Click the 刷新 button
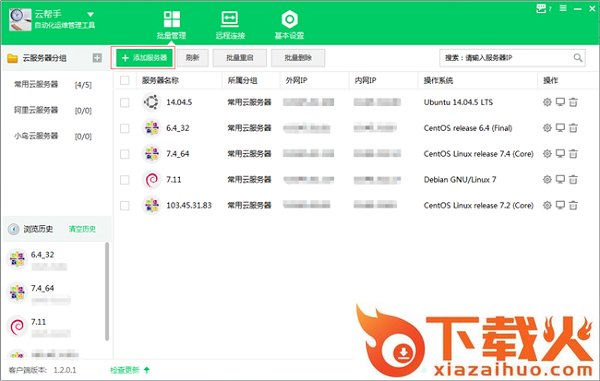Image resolution: width=600 pixels, height=381 pixels. coord(192,58)
